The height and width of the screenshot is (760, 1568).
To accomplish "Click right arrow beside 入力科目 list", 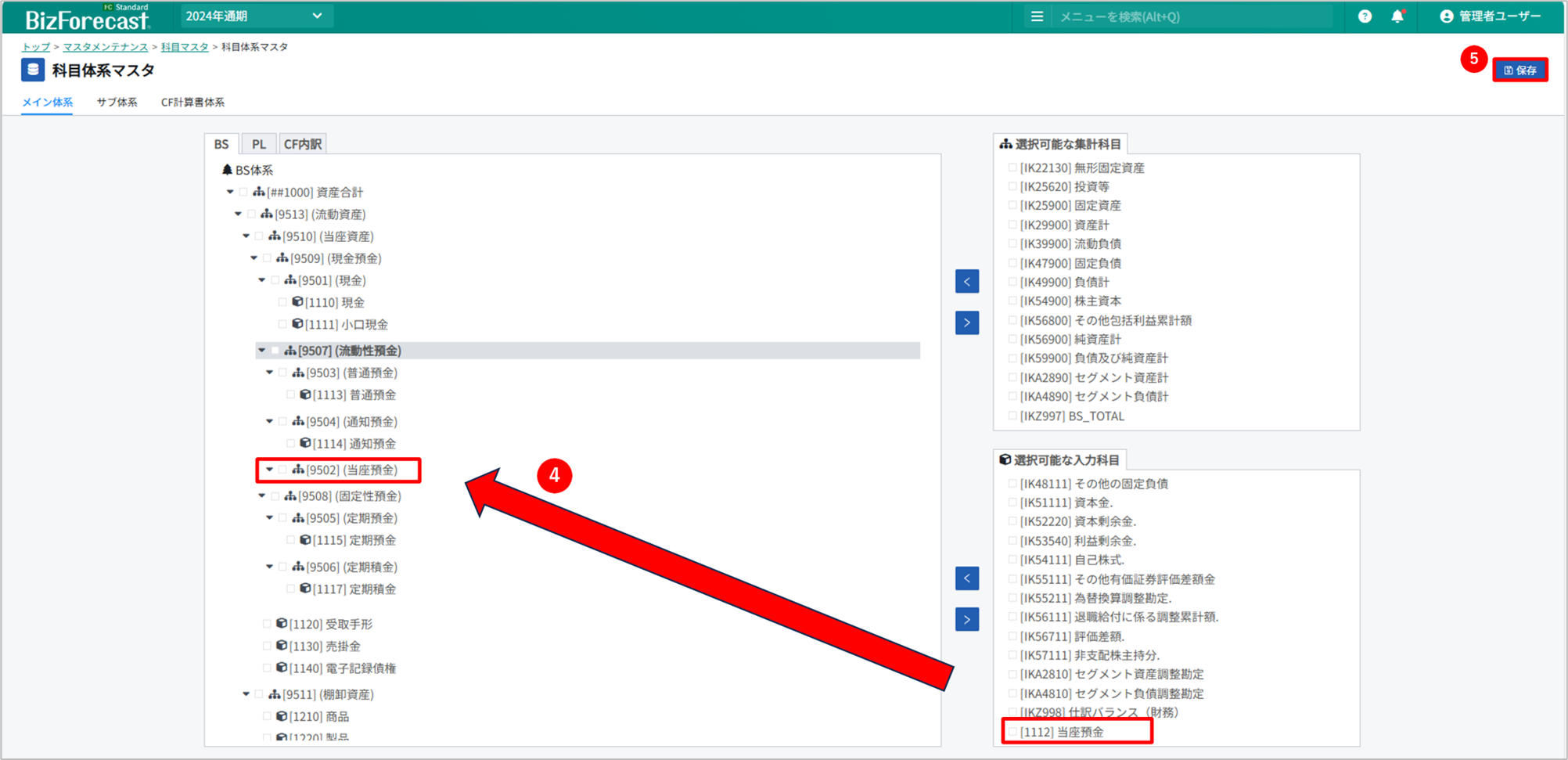I will point(967,620).
